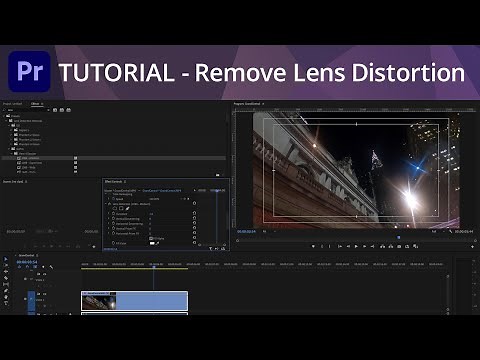Play the Program monitor preview

[356, 246]
